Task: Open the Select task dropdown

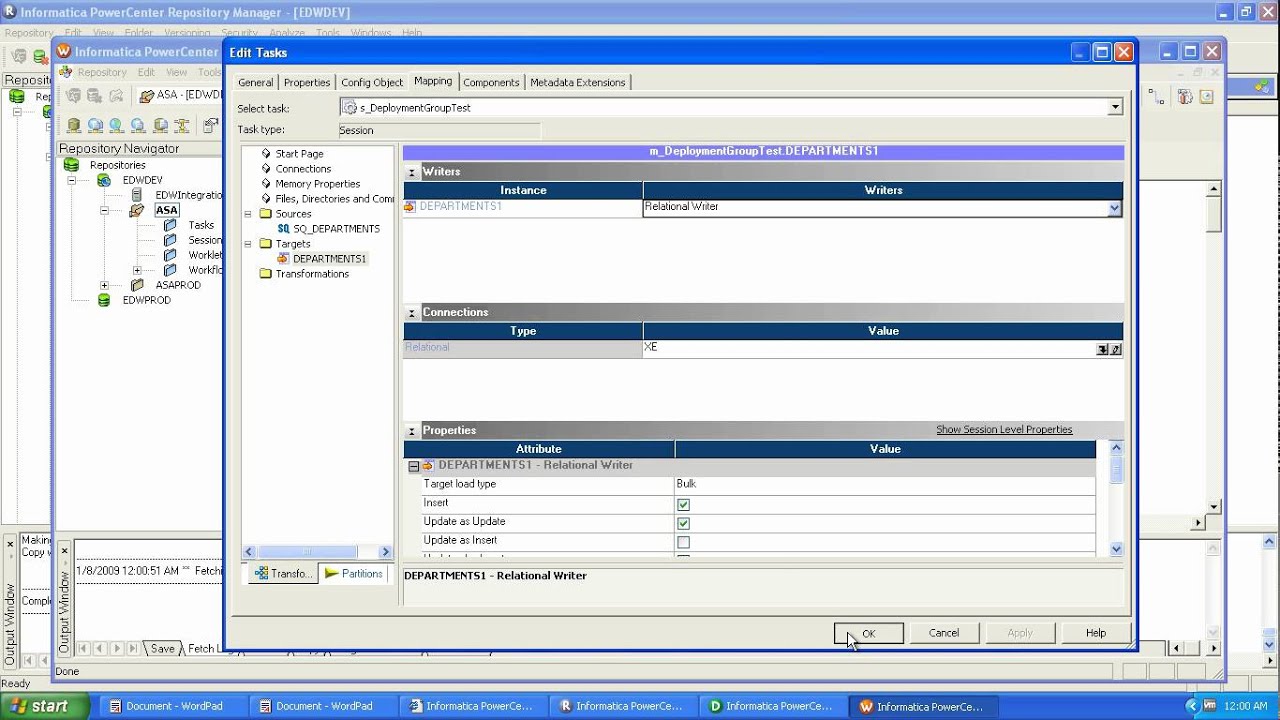Action: pos(1115,107)
